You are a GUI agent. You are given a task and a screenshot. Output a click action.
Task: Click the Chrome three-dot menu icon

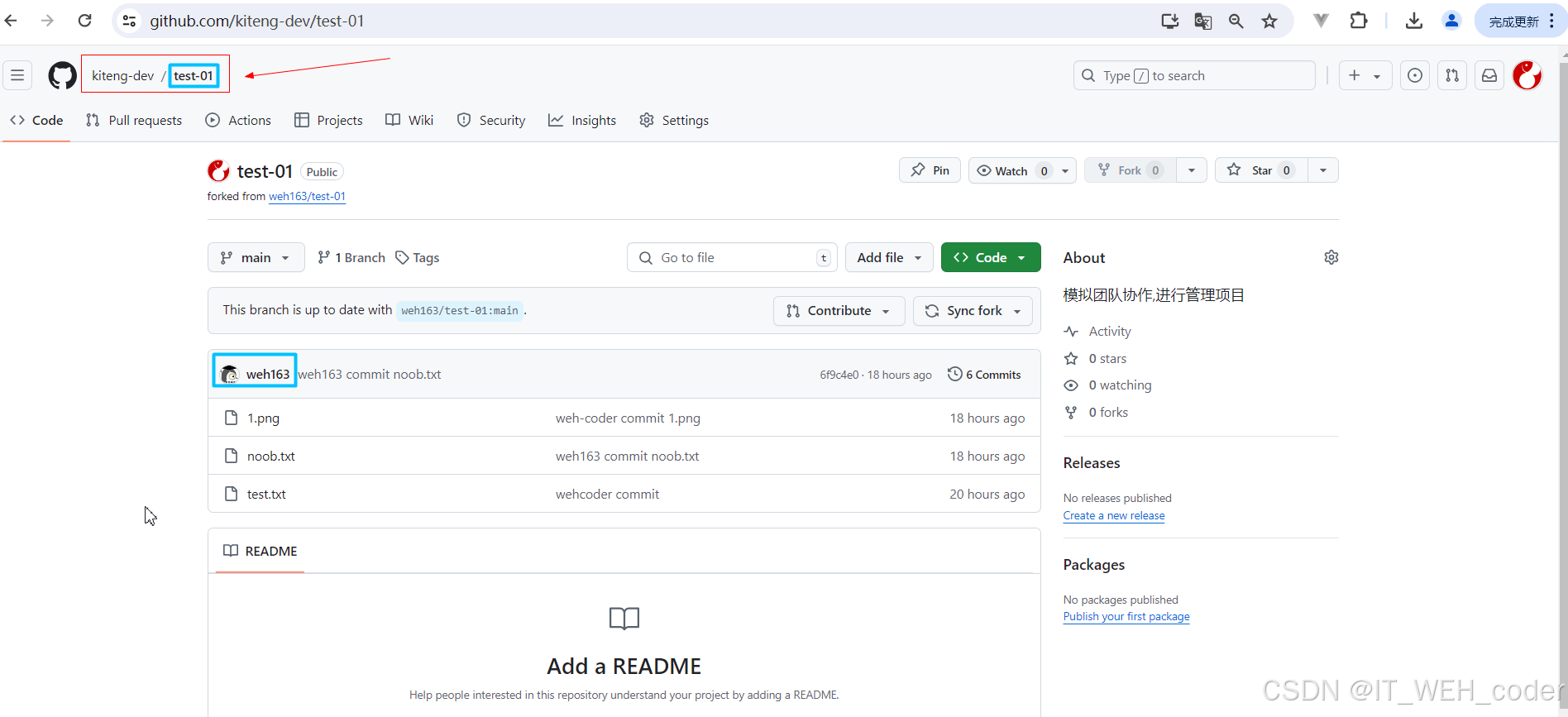1552,21
